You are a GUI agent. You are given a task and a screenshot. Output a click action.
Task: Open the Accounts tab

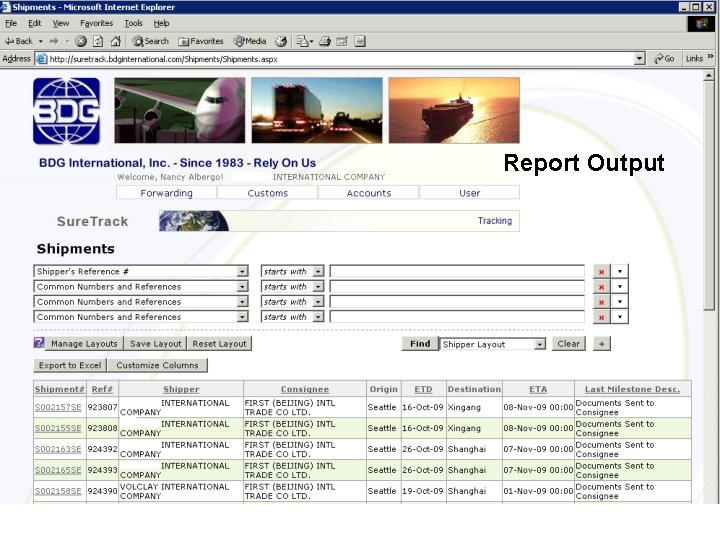click(368, 193)
